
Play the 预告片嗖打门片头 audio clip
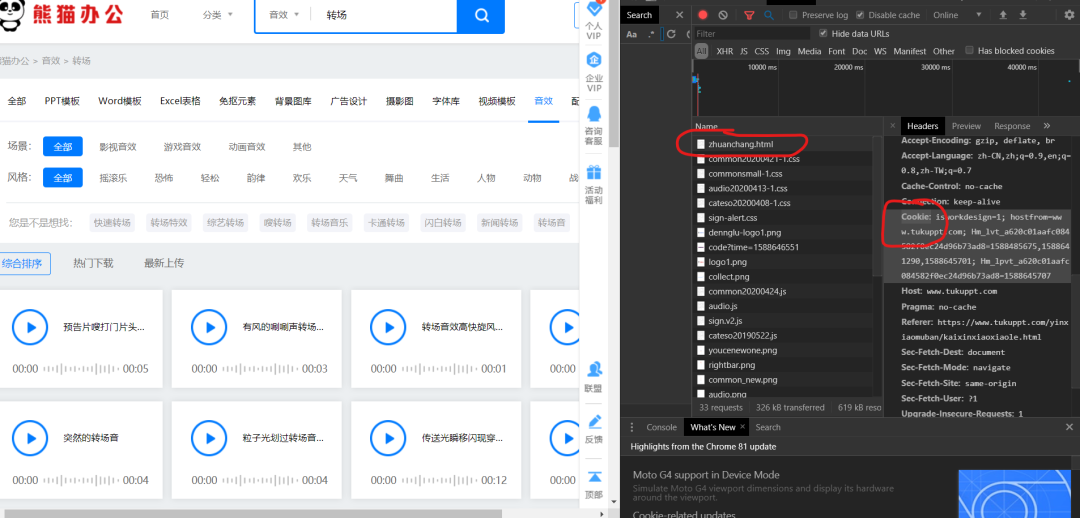coord(31,327)
